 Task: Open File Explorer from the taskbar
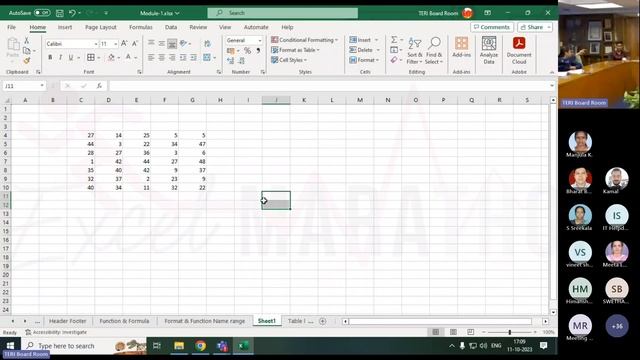179,346
